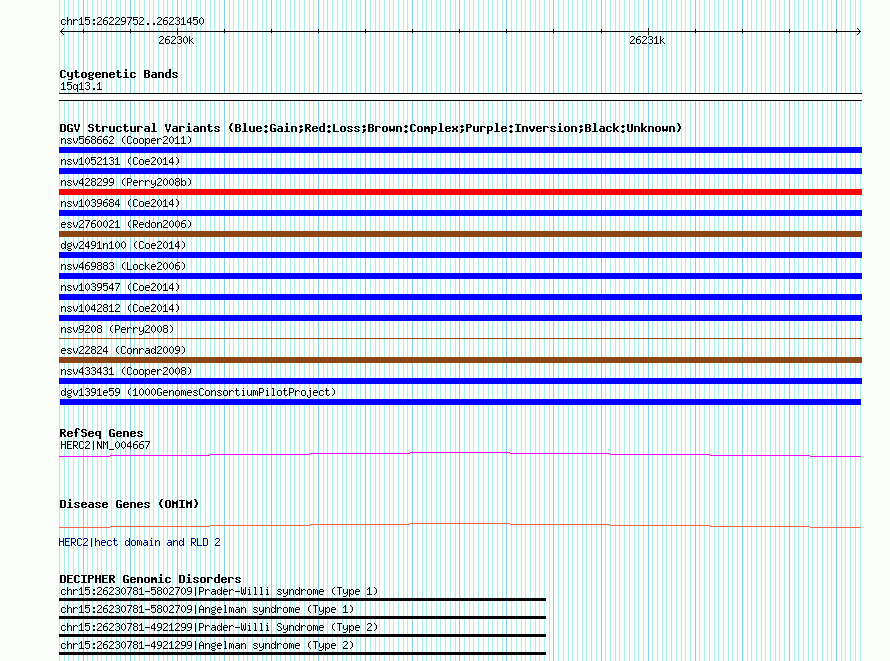Open variant dgv2491n100 (Coe2014) label
This screenshot has height=661, width=890.
123,245
